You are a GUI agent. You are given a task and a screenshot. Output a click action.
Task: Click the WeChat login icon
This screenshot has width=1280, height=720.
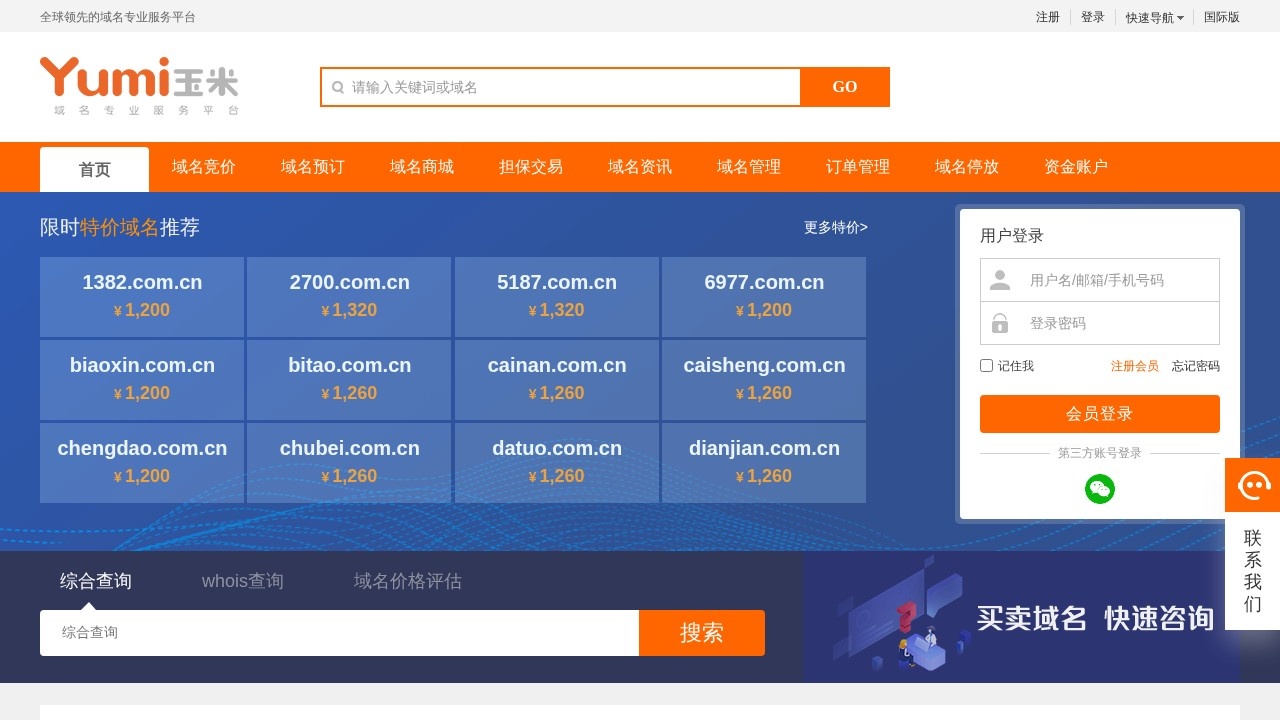[1100, 489]
